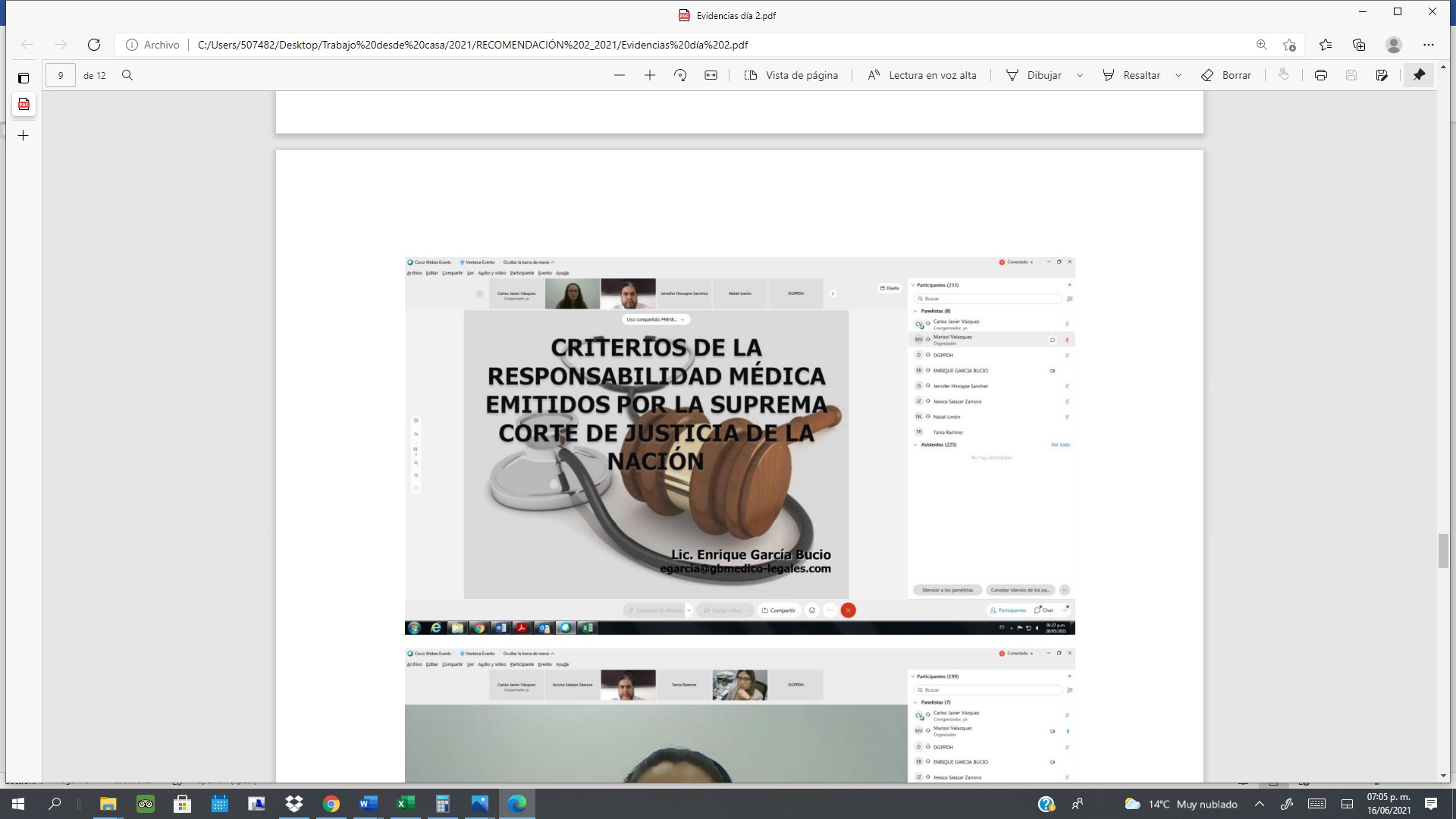This screenshot has width=1456, height=819.
Task: Open Photos app from taskbar
Action: point(479,804)
